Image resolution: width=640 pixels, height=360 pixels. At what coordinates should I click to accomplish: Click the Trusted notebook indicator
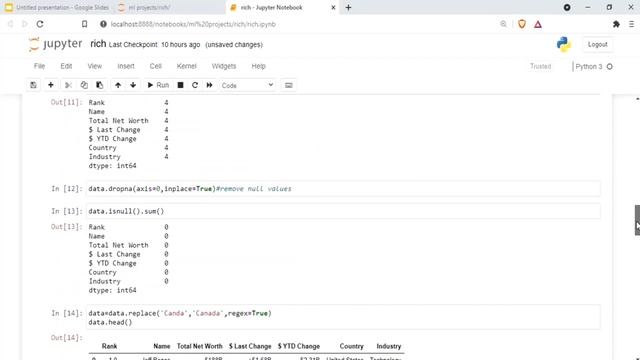[x=540, y=66]
